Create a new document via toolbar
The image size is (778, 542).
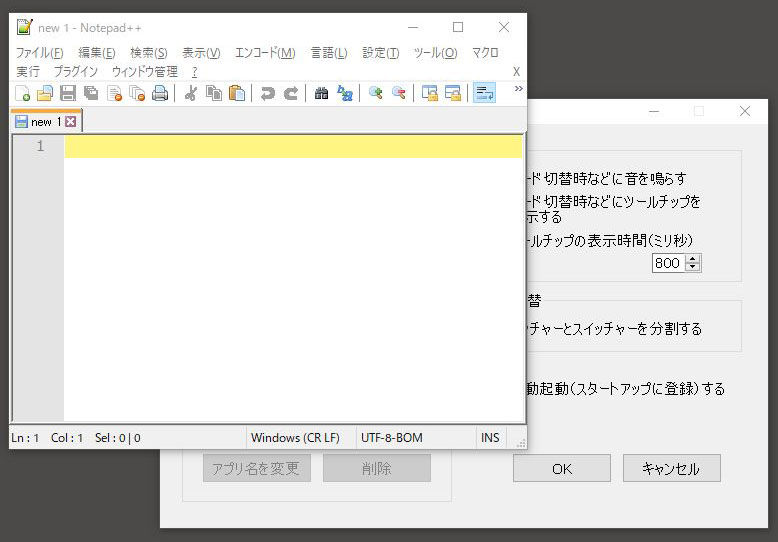pos(22,93)
